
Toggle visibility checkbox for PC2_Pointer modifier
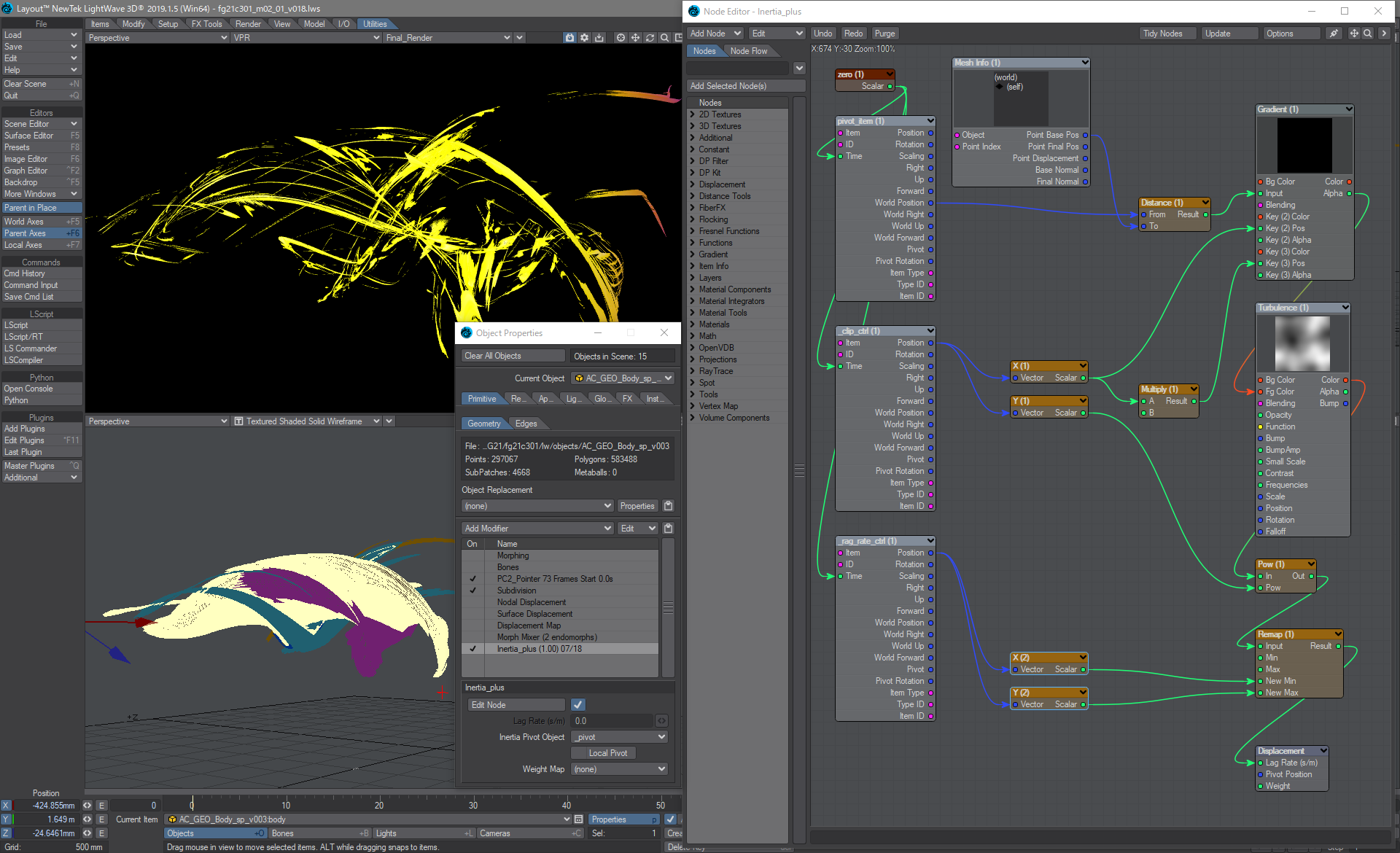pyautogui.click(x=473, y=578)
